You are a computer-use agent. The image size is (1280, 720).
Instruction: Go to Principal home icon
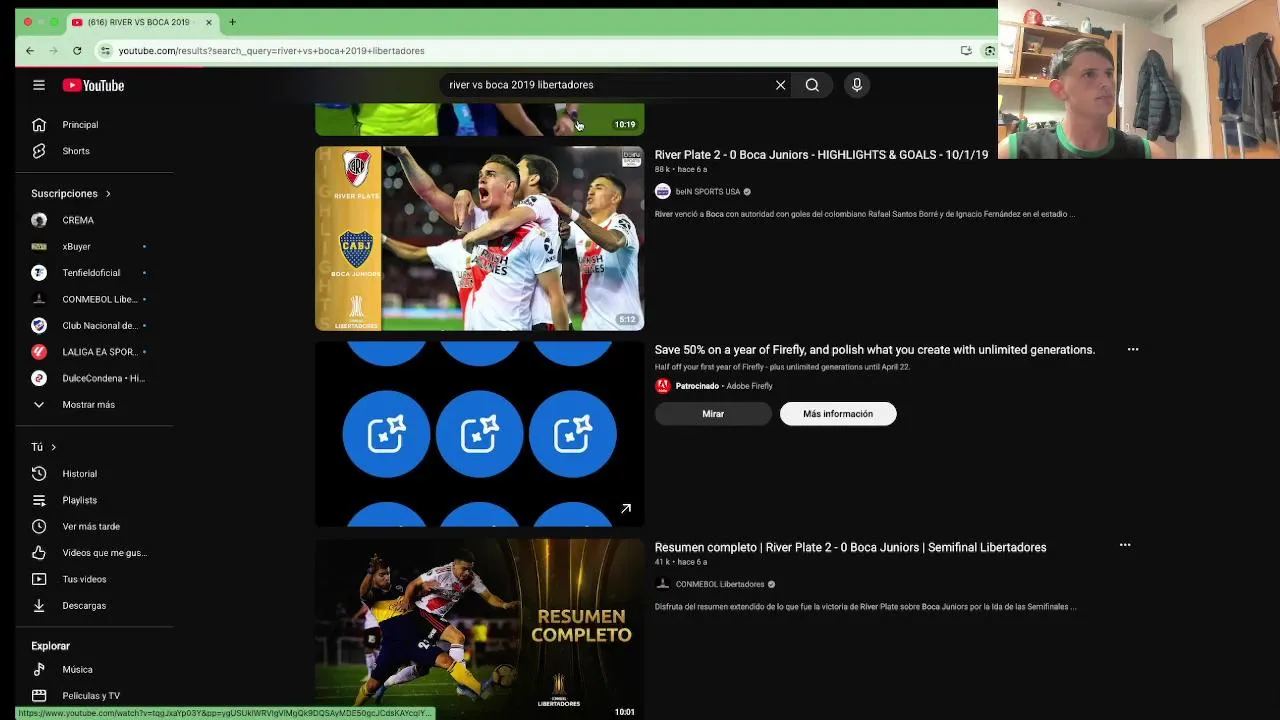[39, 125]
